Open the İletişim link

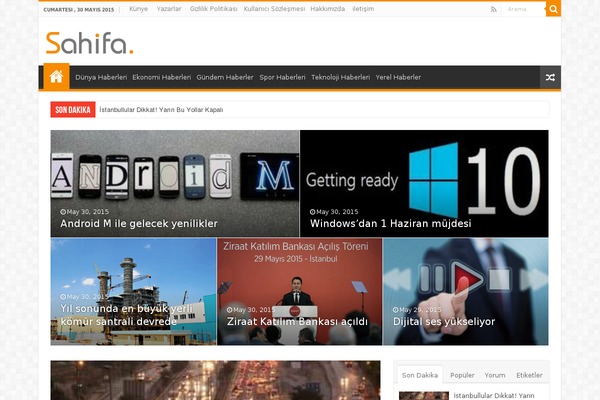[x=363, y=9]
